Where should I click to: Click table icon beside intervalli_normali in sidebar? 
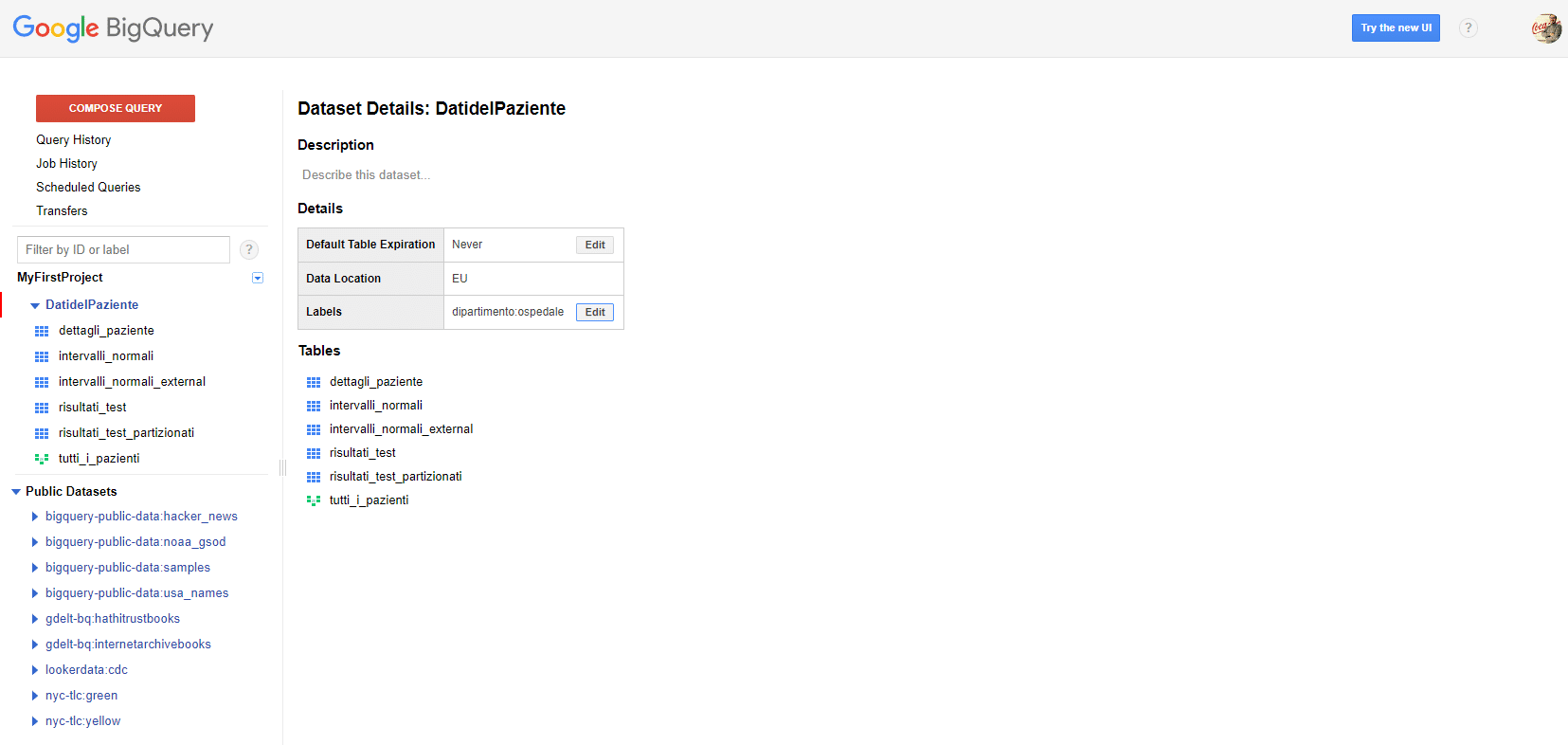pos(42,356)
